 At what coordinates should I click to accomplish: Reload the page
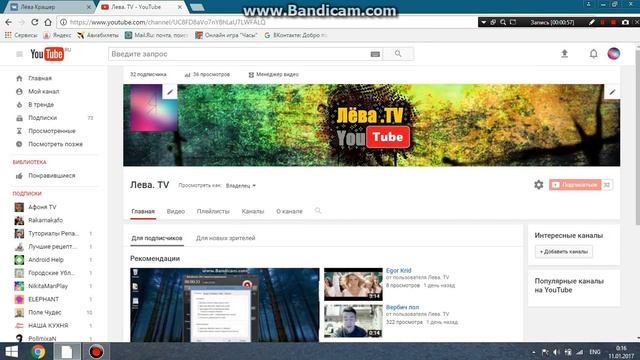pyautogui.click(x=35, y=22)
